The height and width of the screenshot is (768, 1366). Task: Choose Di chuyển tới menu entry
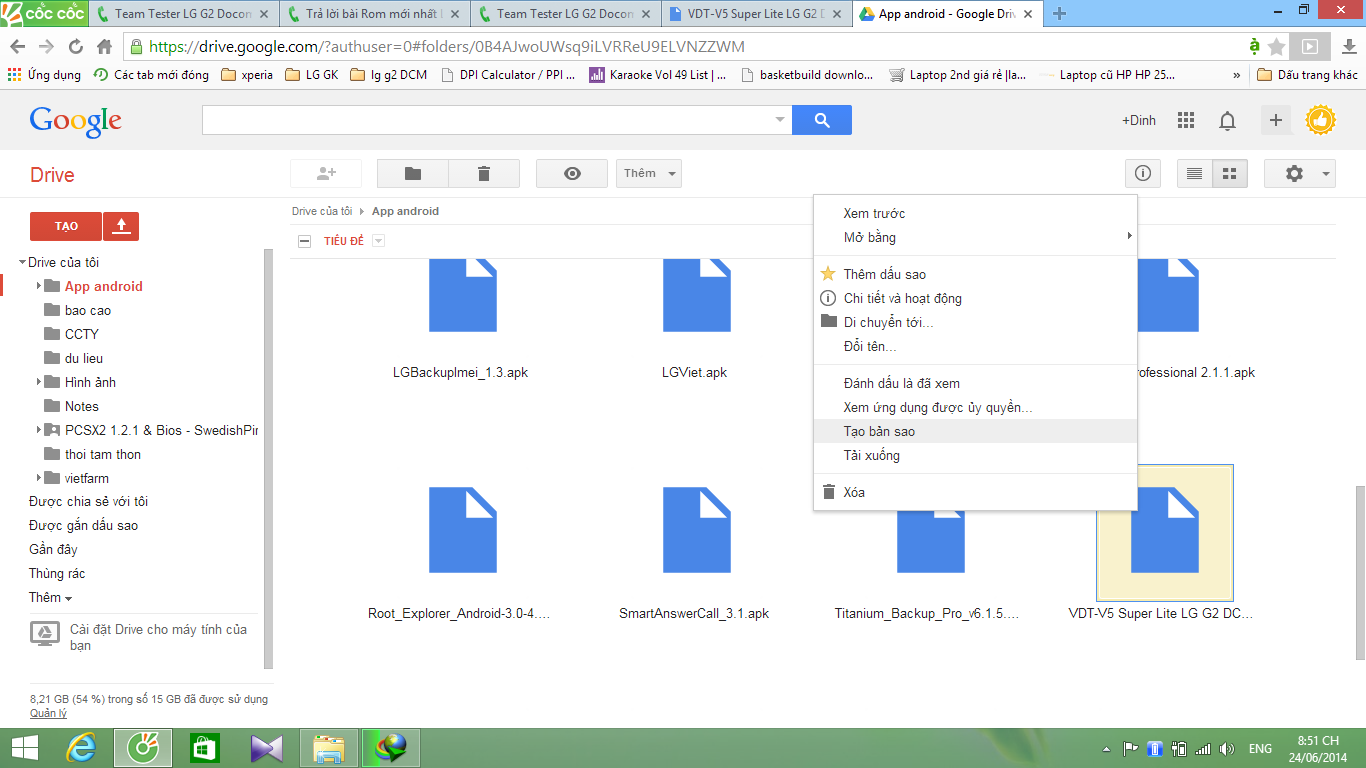(x=975, y=322)
